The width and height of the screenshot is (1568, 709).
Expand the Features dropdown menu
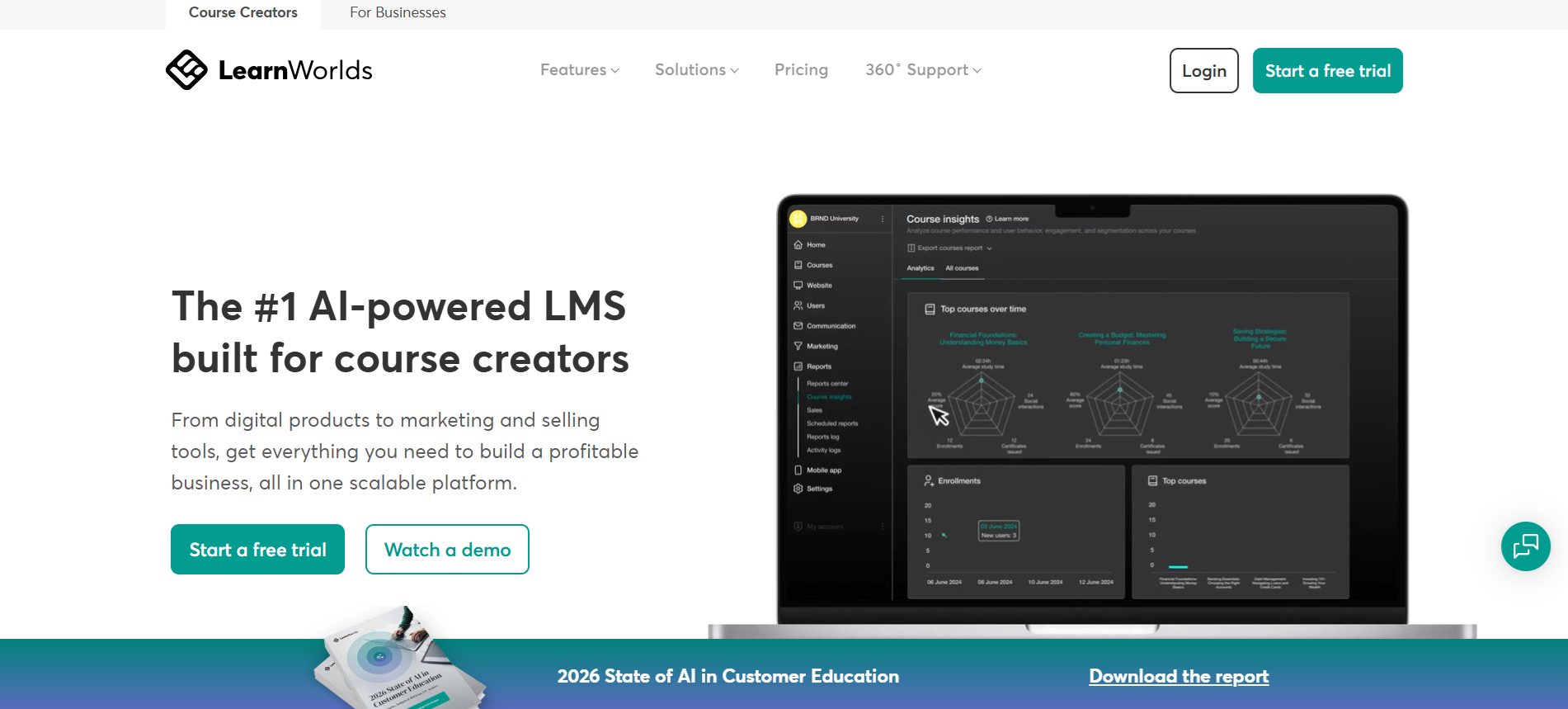click(x=579, y=70)
